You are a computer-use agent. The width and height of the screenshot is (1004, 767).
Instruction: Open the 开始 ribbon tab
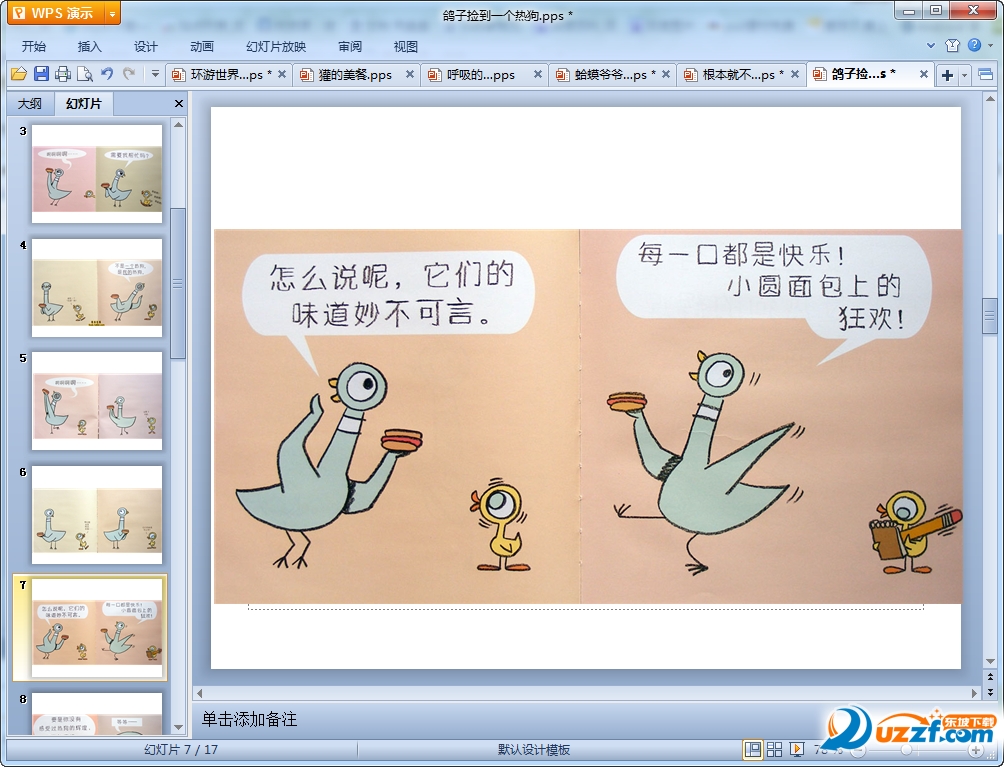click(34, 47)
